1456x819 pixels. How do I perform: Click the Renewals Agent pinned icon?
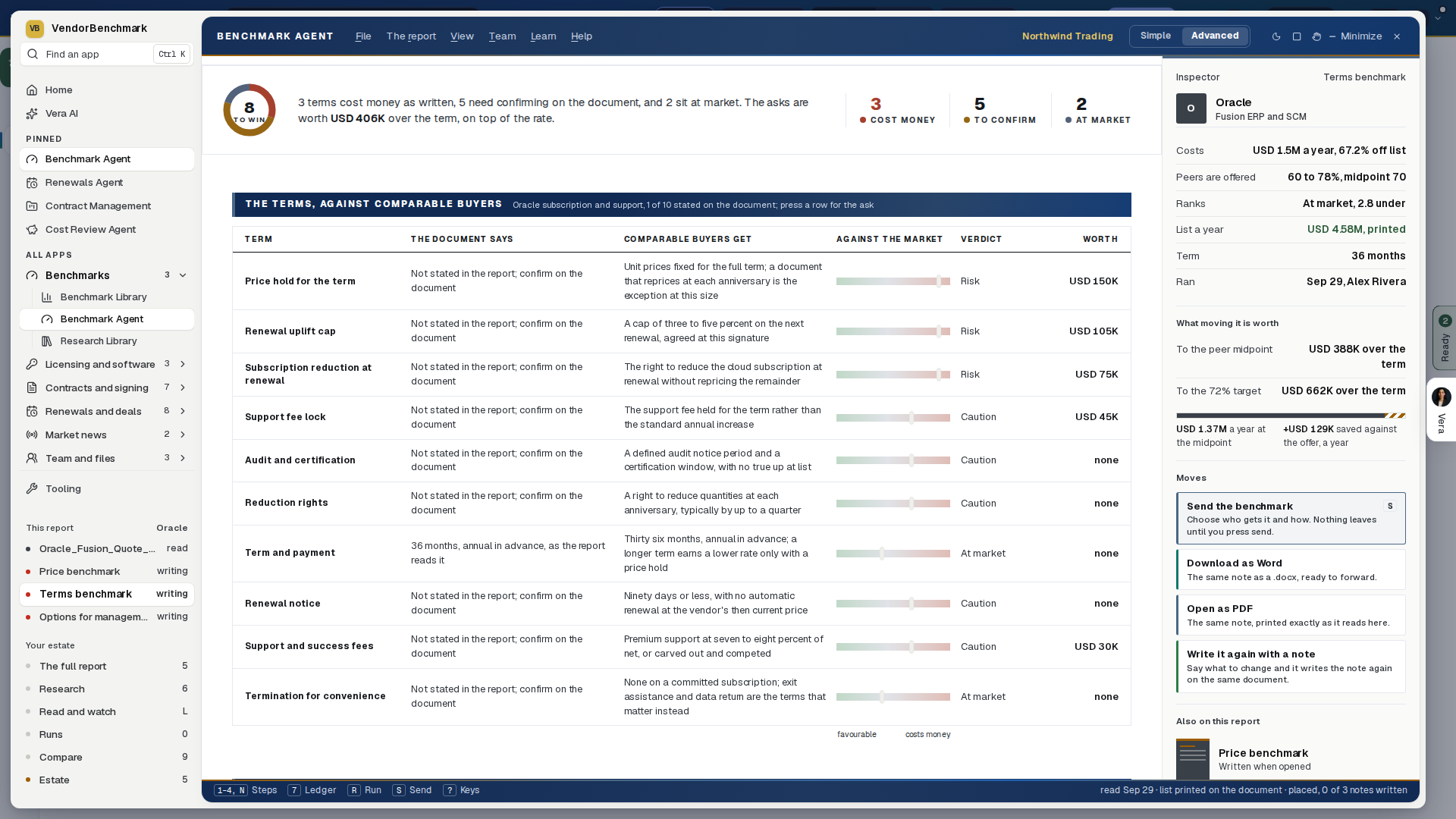pyautogui.click(x=32, y=183)
